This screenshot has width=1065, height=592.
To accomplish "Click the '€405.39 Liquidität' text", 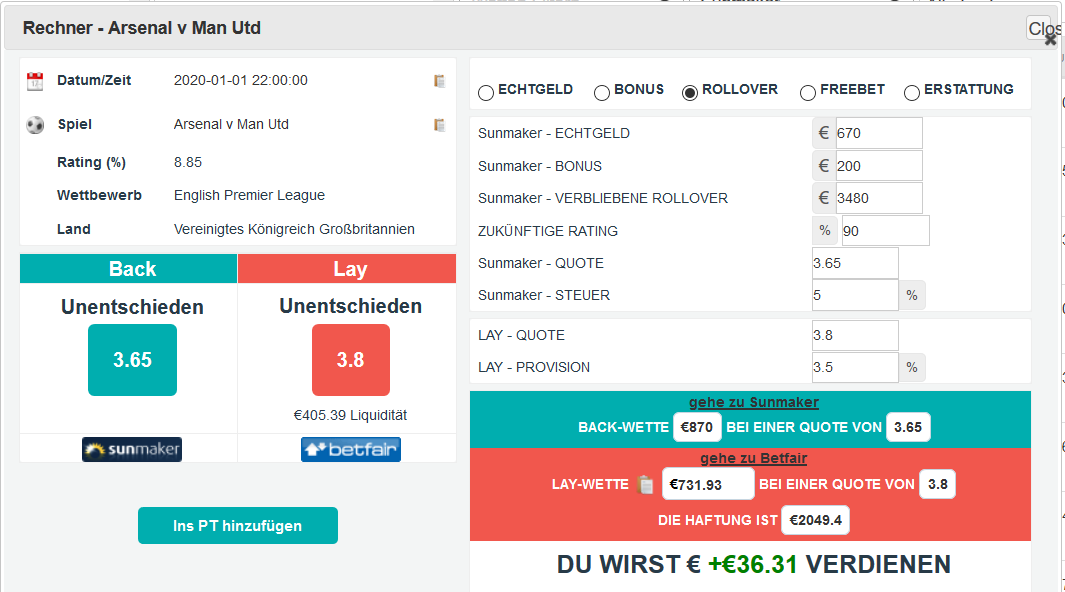I will [x=350, y=415].
